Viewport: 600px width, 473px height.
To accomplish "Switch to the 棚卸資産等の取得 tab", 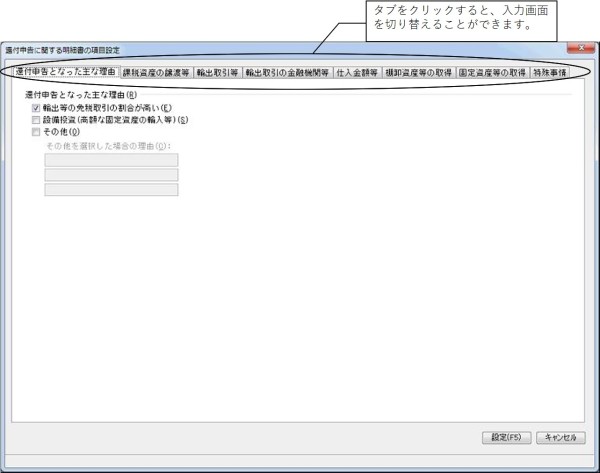I will tap(418, 73).
